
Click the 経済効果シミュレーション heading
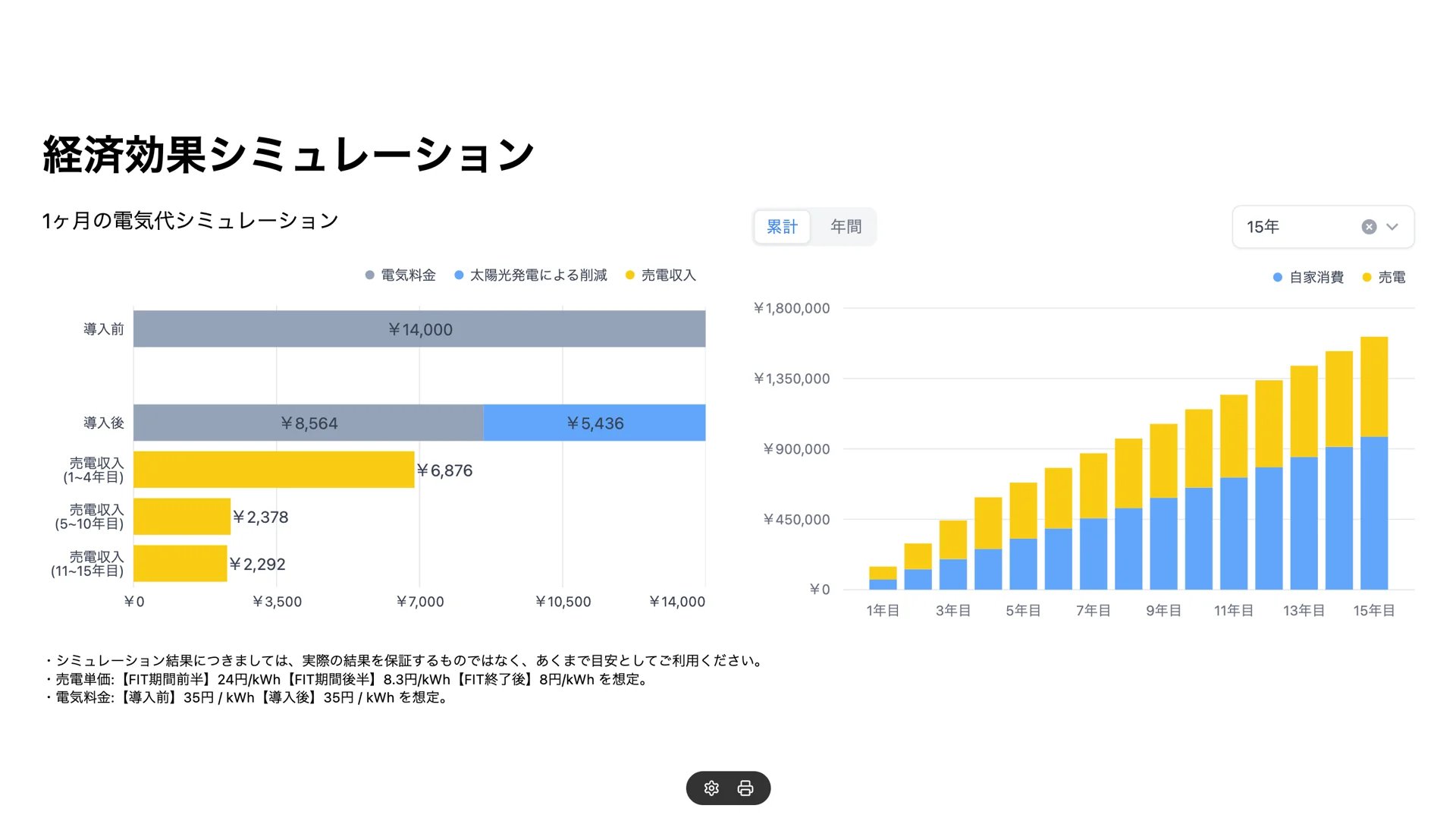point(289,155)
